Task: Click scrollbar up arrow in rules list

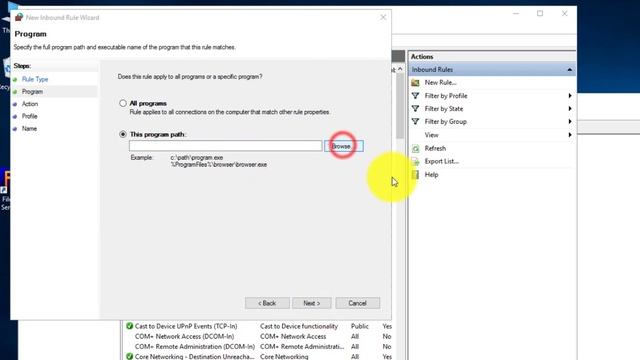Action: pos(400,69)
